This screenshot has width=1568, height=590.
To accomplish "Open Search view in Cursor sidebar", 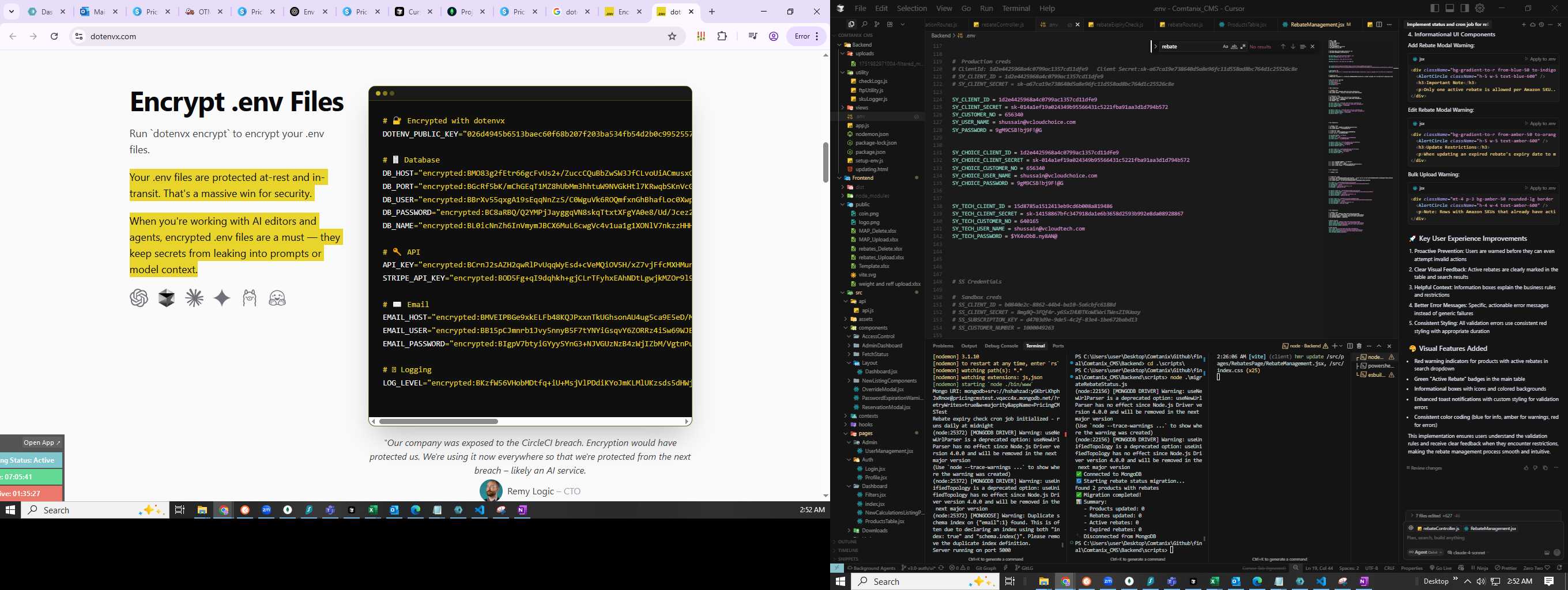I will click(x=864, y=24).
